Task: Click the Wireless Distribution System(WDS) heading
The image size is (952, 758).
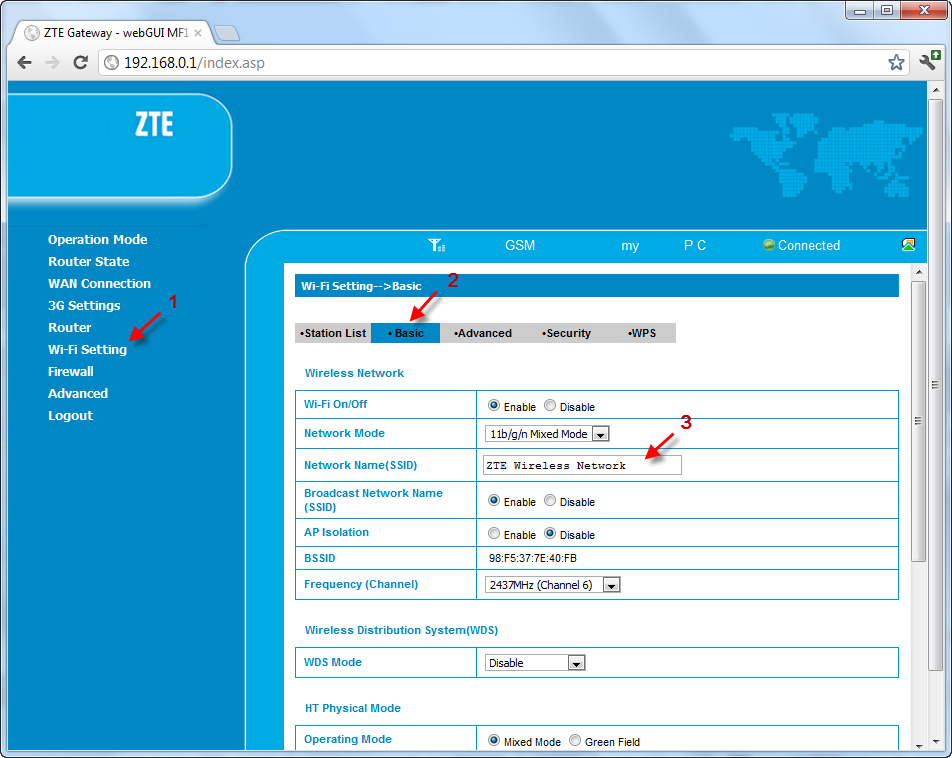Action: coord(401,630)
